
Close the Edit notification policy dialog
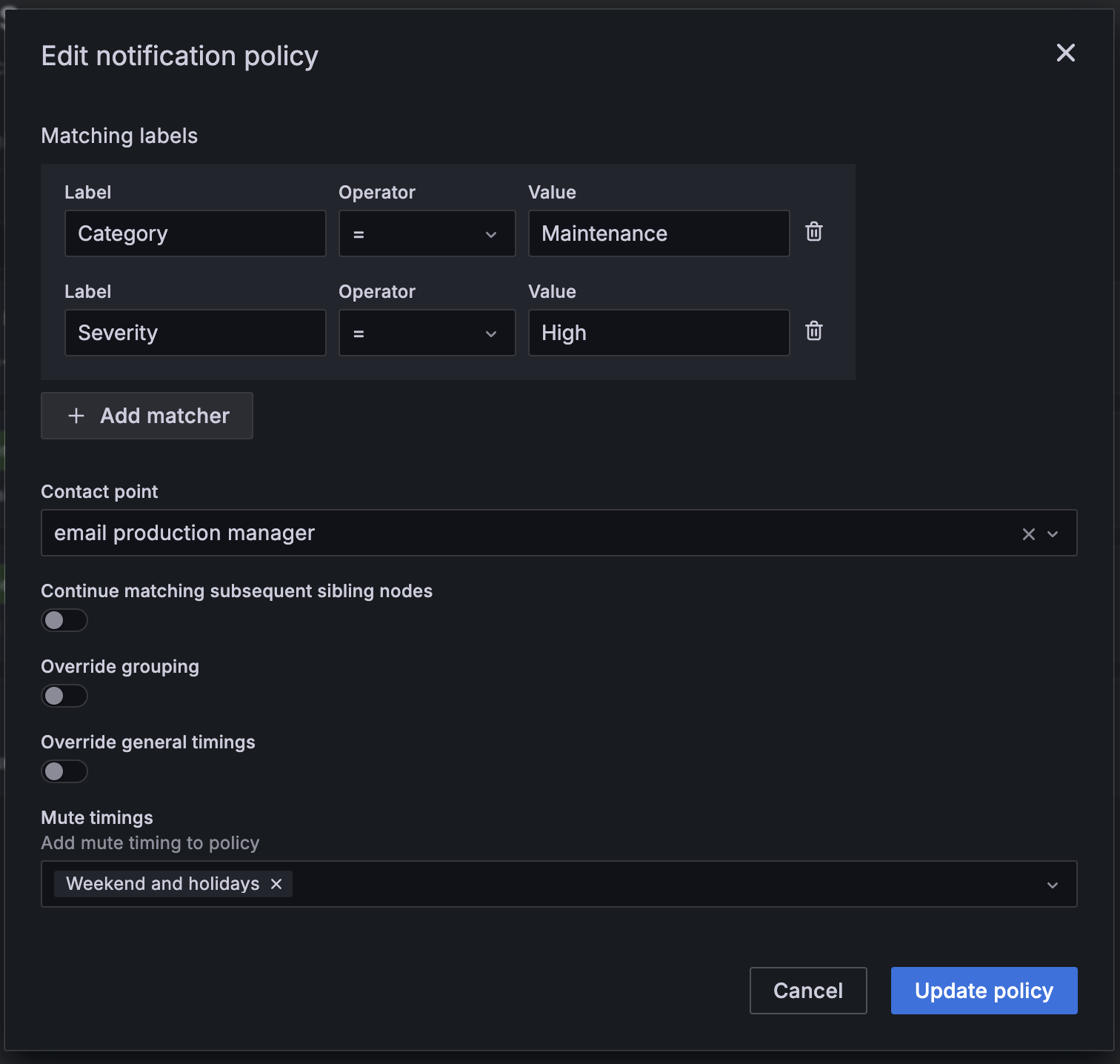(x=1065, y=53)
